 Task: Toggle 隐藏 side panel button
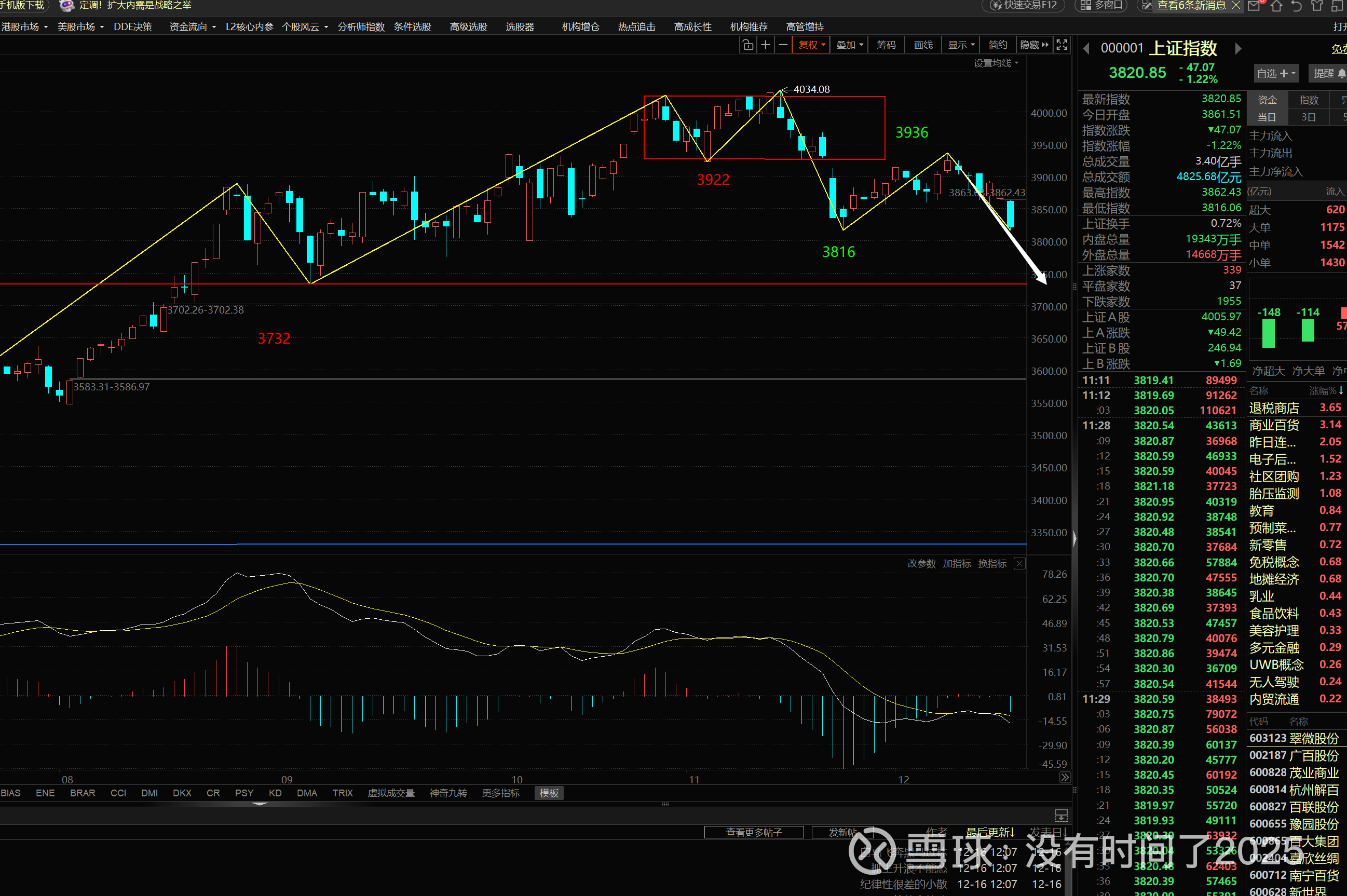tap(1034, 45)
